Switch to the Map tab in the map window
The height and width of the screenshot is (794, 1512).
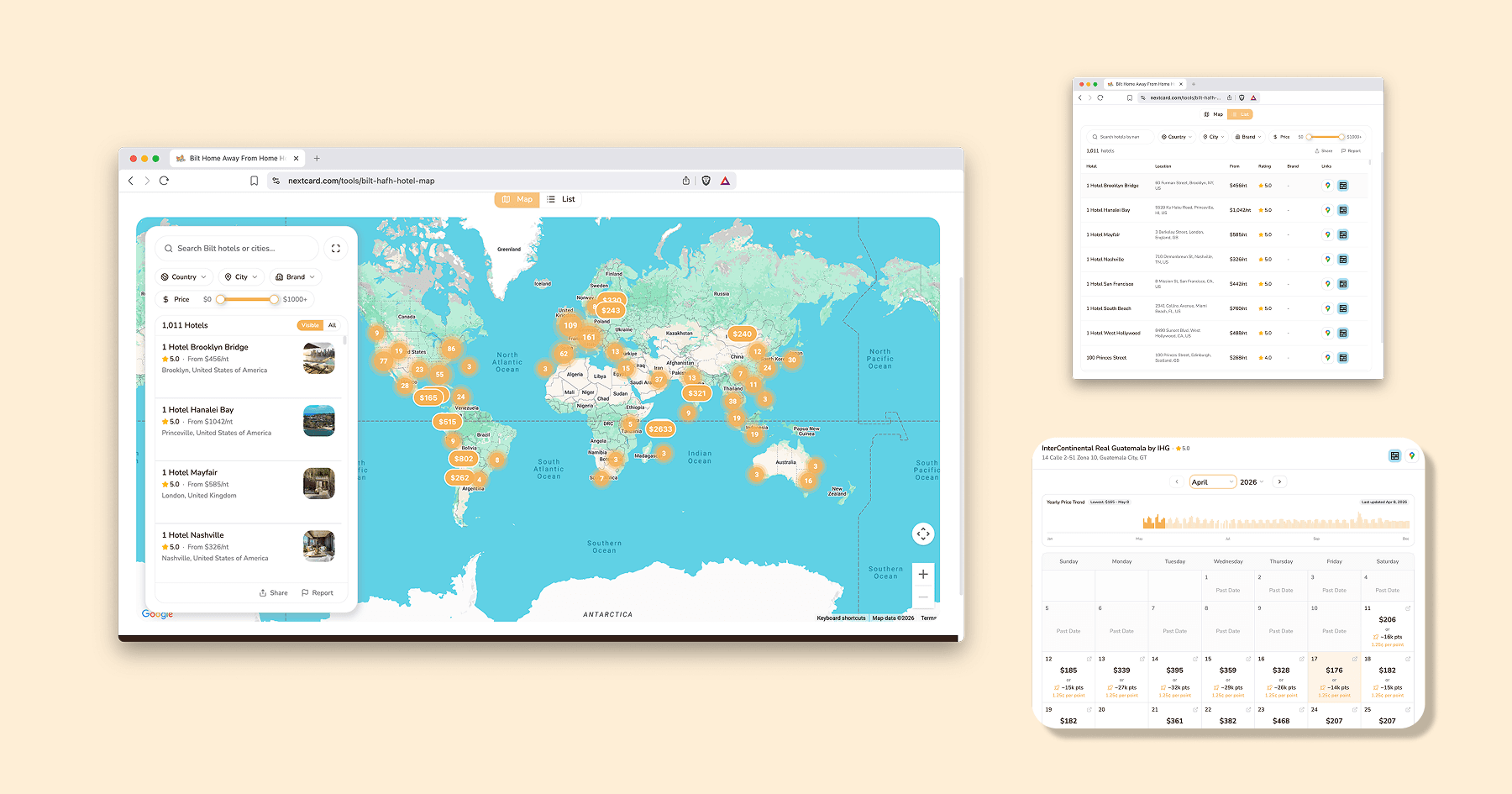point(517,199)
